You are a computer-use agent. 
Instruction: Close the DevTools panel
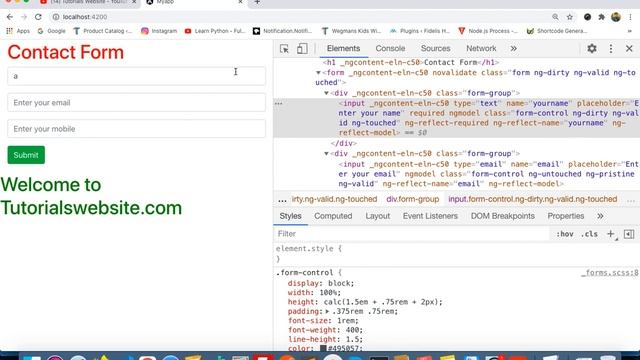pyautogui.click(x=629, y=49)
